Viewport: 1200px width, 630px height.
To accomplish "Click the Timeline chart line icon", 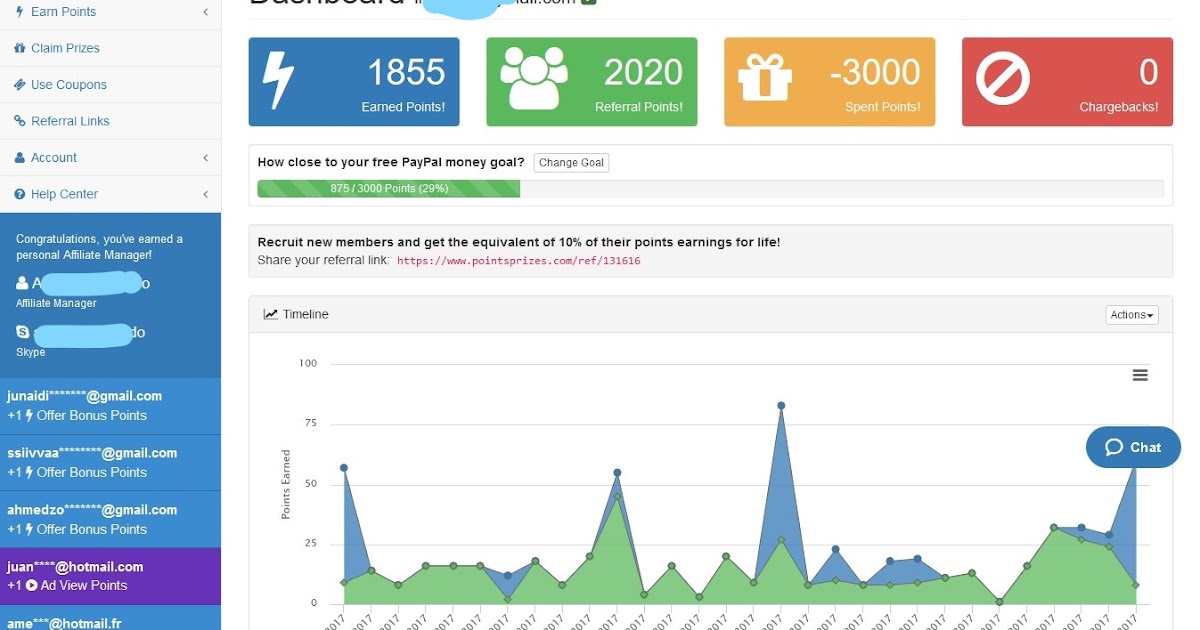I will (x=270, y=314).
